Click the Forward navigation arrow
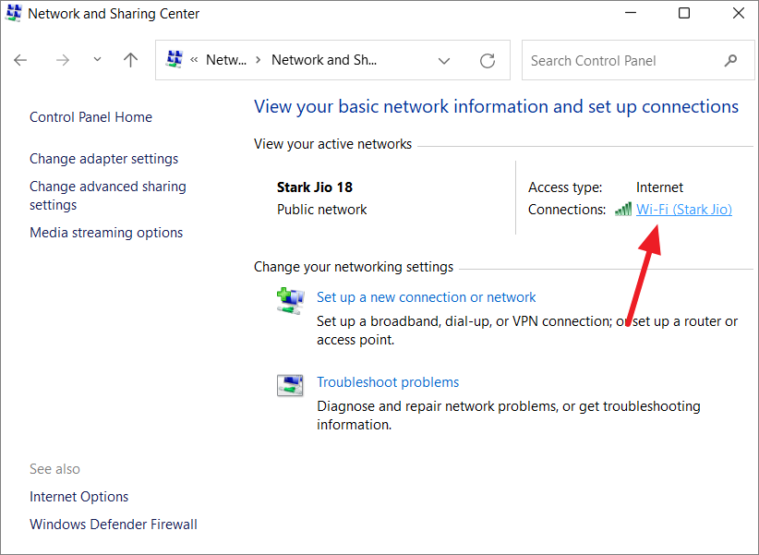Viewport: 759px width, 555px height. coord(62,60)
